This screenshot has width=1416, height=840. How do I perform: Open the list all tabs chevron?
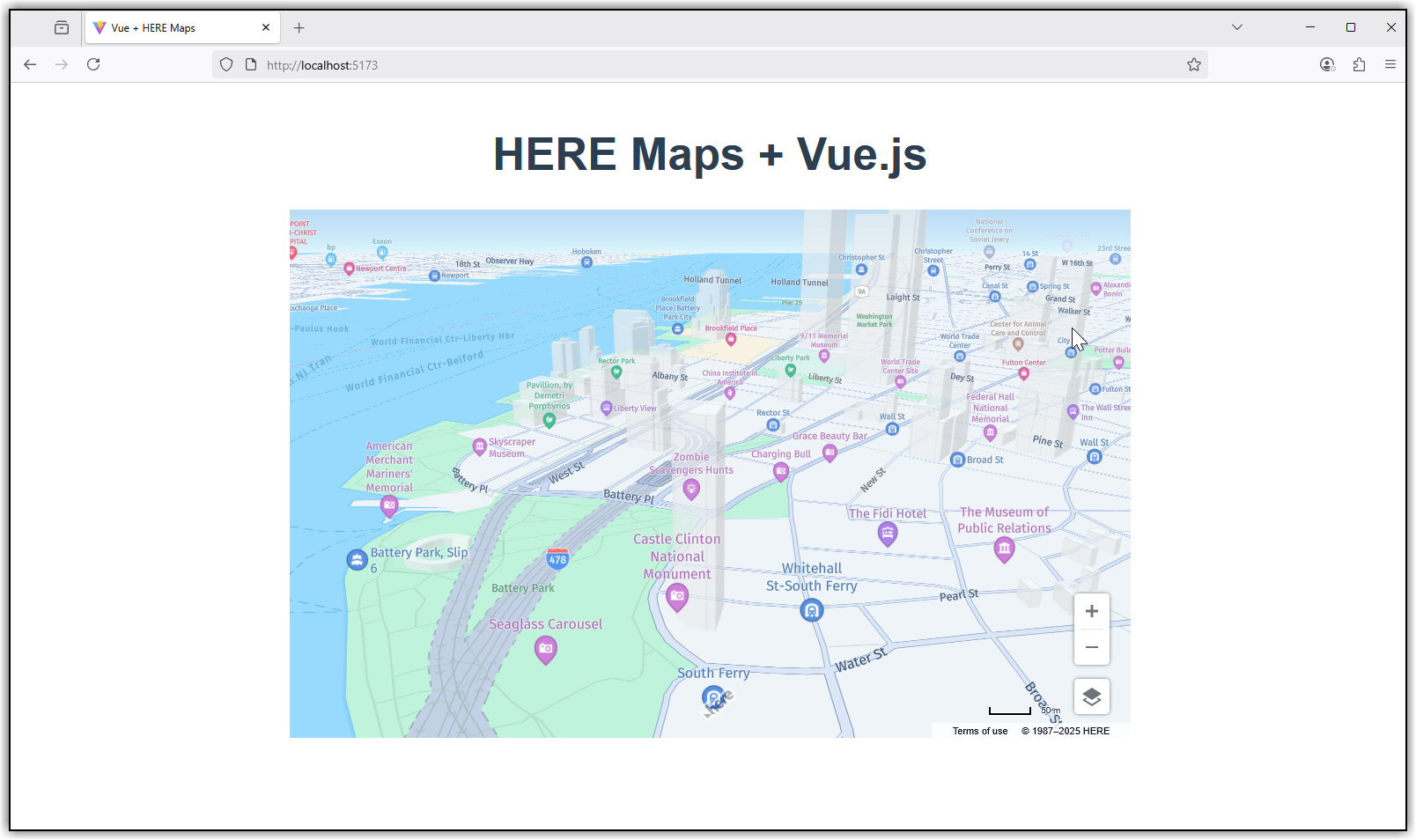pyautogui.click(x=1237, y=27)
